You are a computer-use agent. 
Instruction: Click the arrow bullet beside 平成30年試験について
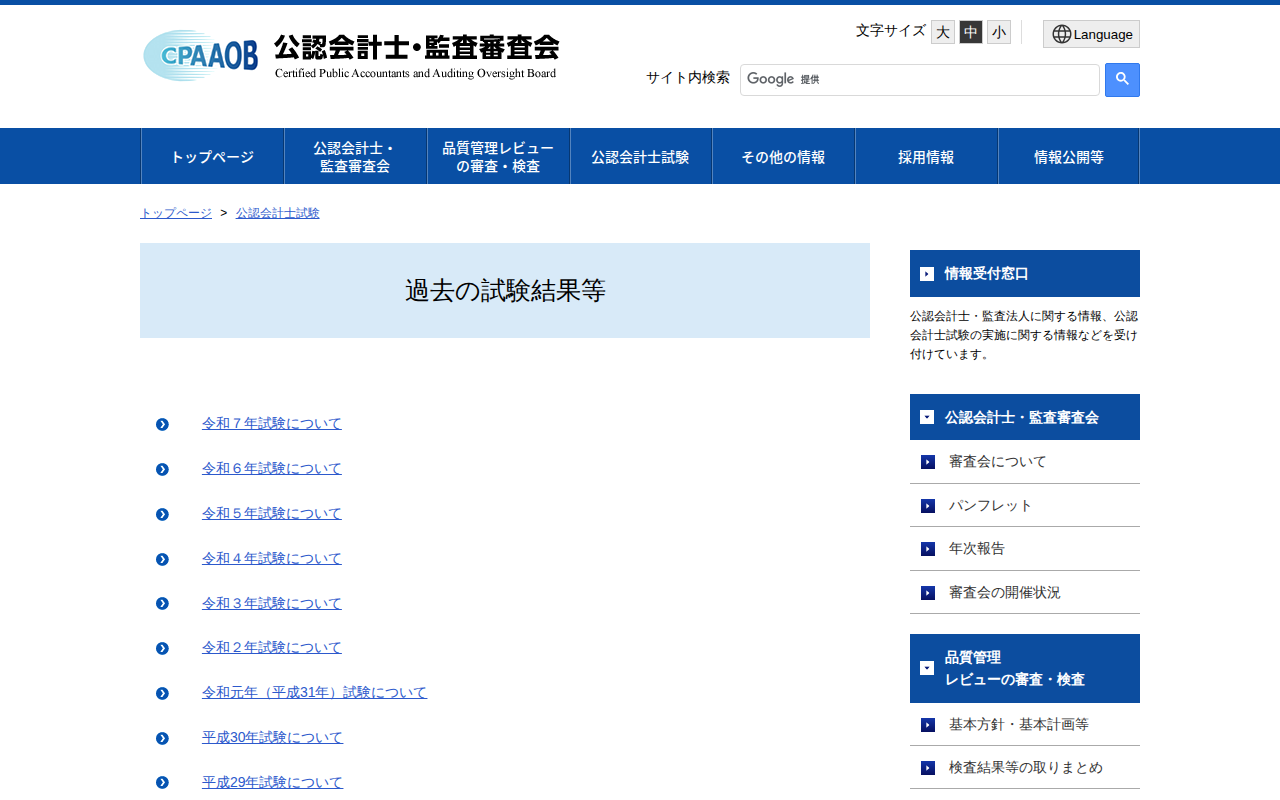[x=162, y=738]
